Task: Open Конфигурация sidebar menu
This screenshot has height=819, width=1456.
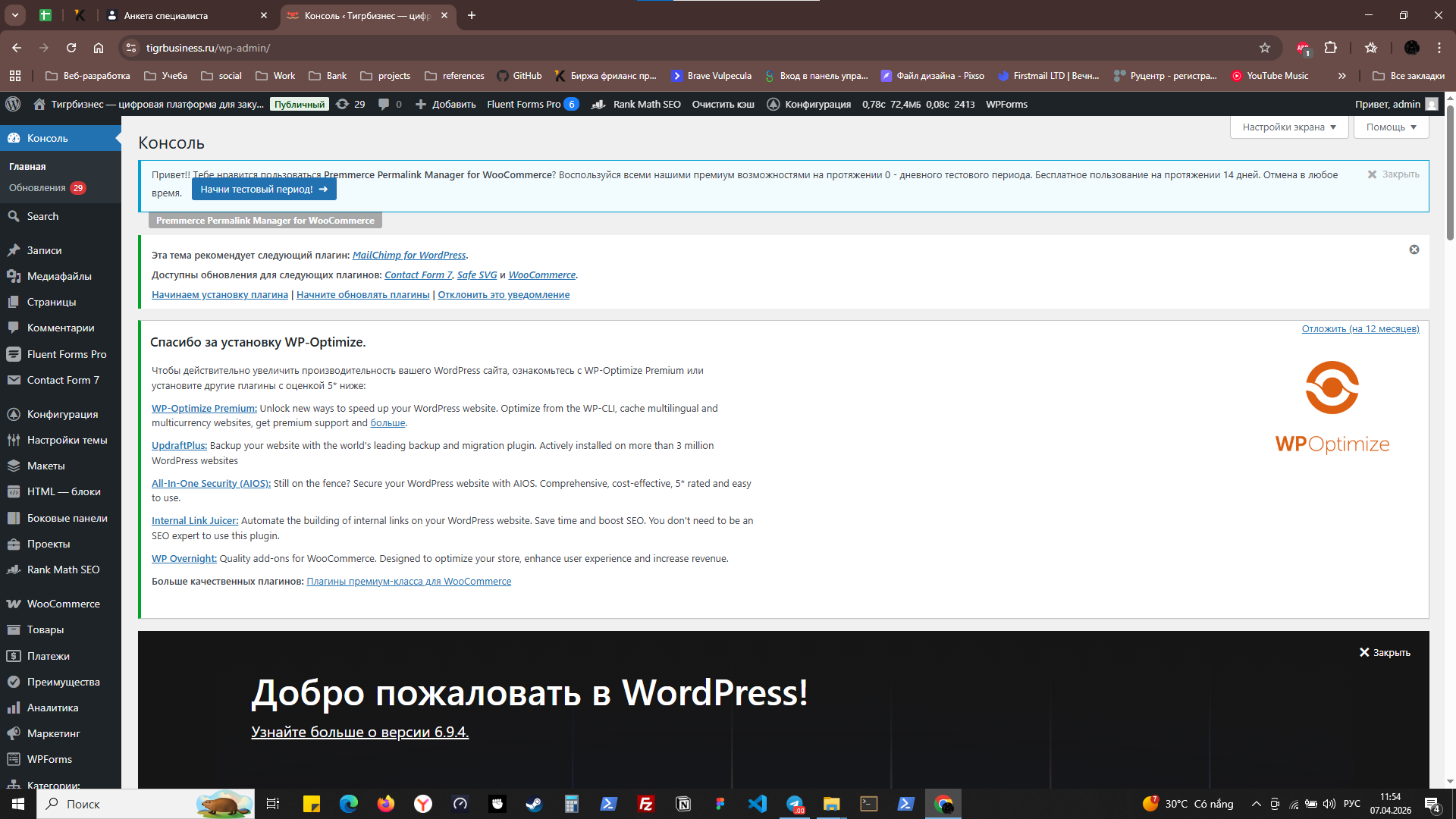Action: tap(61, 414)
